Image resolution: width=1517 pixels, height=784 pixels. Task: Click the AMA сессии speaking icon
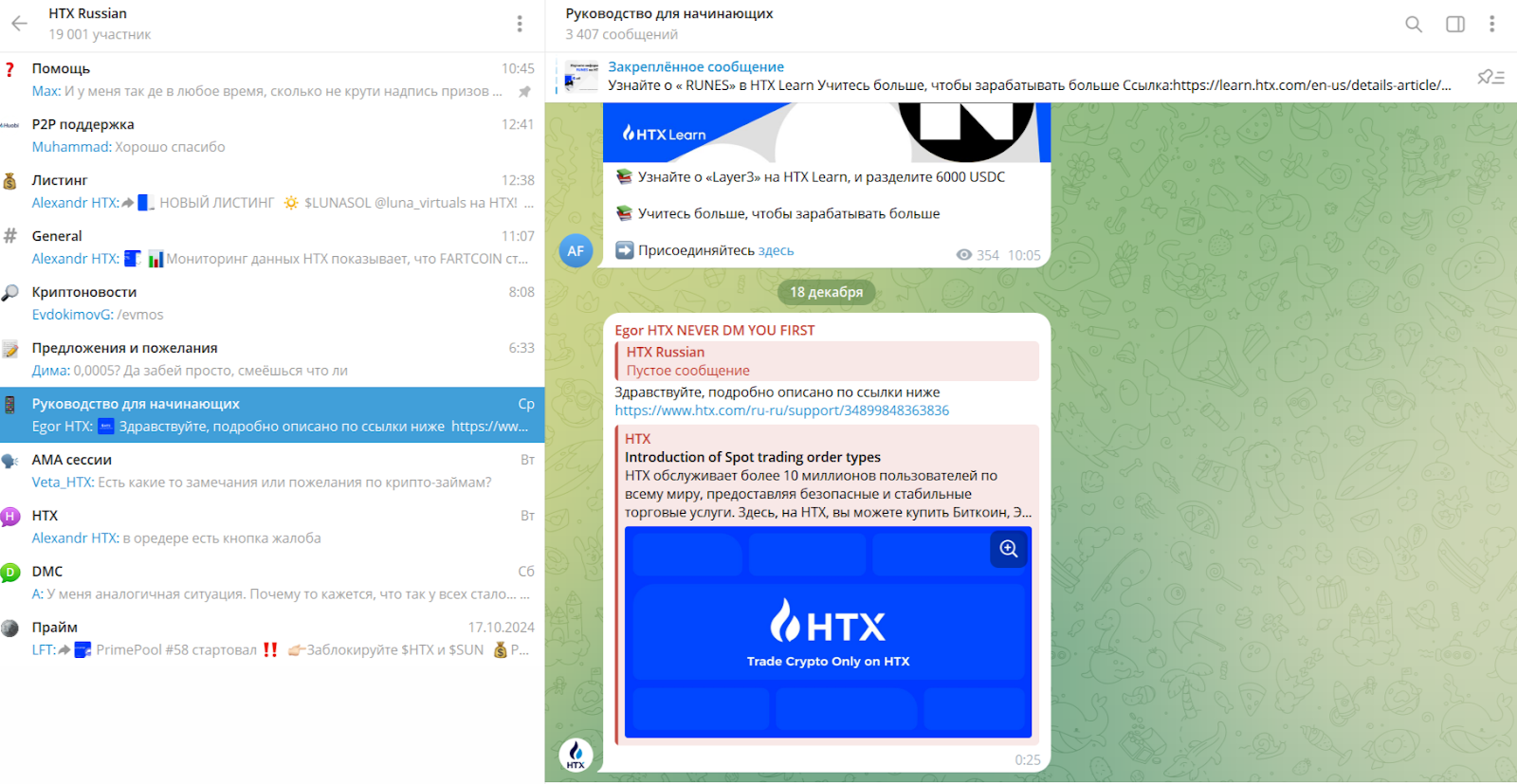click(9, 461)
